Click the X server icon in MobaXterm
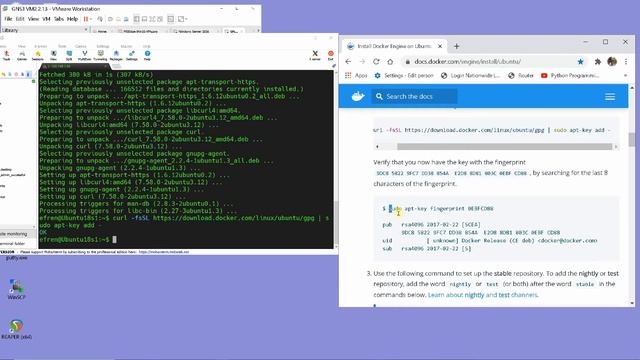640x360 pixels. 315,56
